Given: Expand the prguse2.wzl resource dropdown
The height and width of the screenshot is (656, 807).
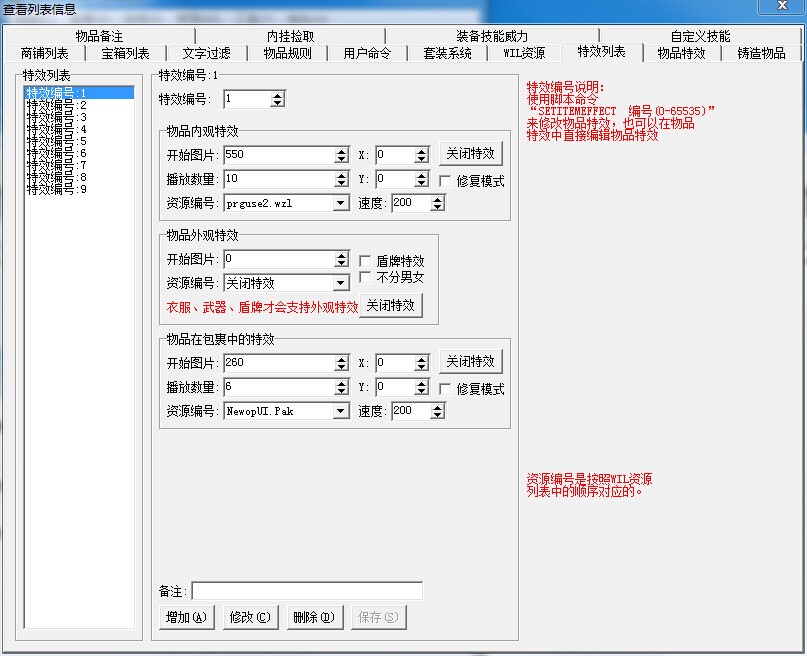Looking at the screenshot, I should 340,203.
